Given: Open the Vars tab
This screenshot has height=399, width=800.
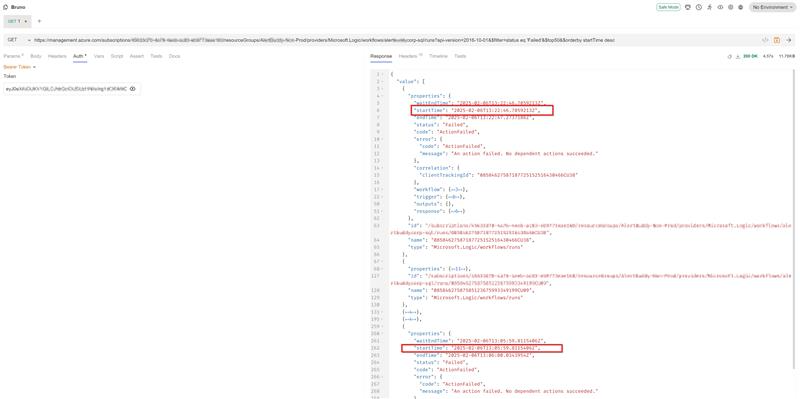Looking at the screenshot, I should [x=99, y=56].
